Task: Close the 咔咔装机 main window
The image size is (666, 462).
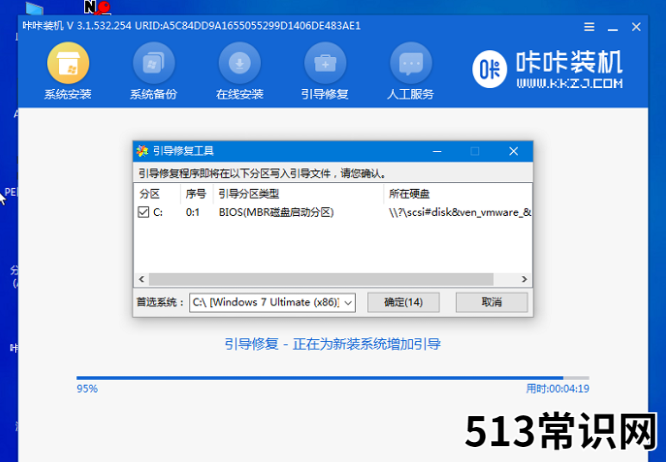Action: (x=636, y=27)
